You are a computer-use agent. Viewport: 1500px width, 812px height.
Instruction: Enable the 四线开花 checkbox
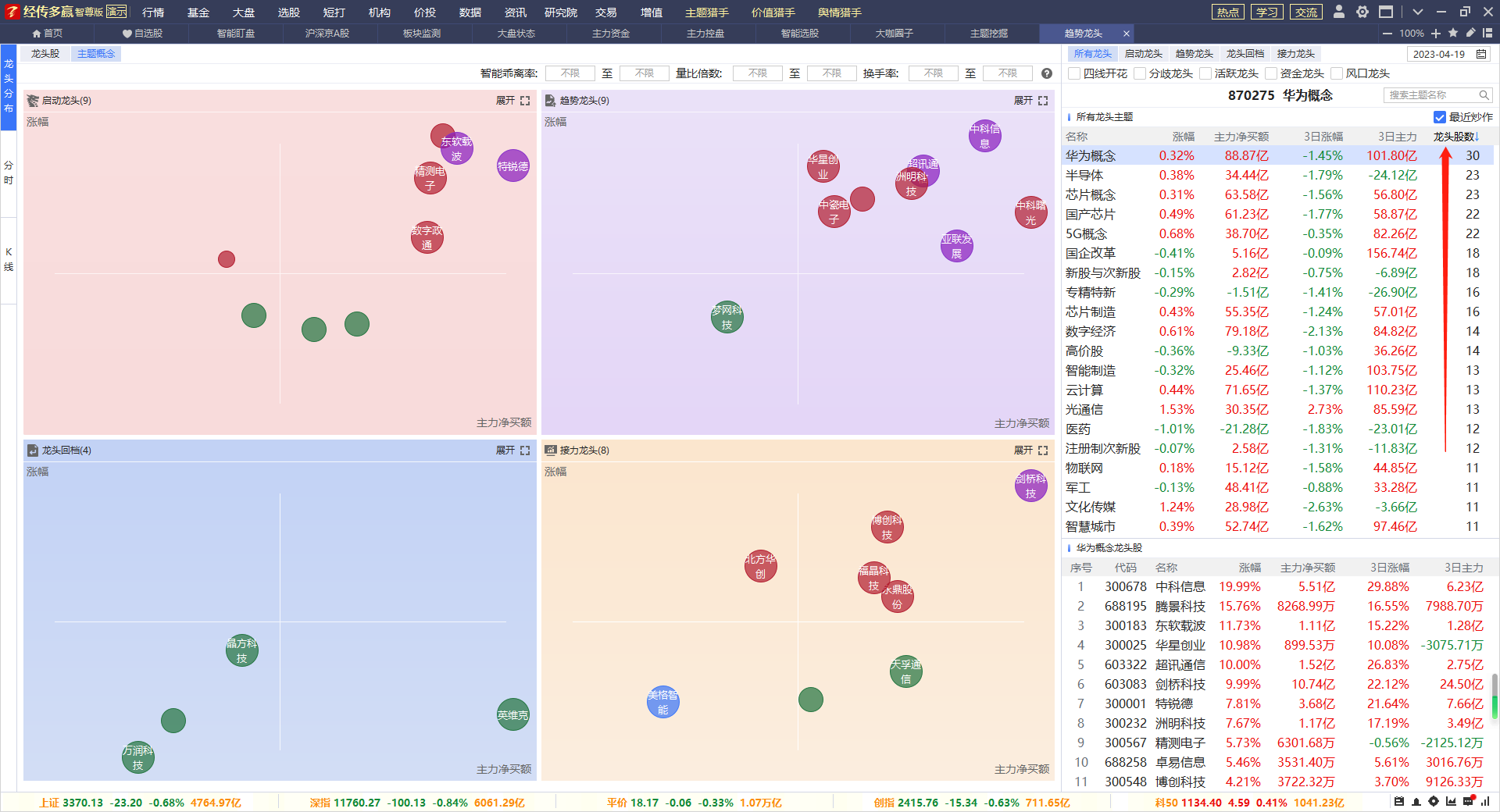pyautogui.click(x=1074, y=73)
